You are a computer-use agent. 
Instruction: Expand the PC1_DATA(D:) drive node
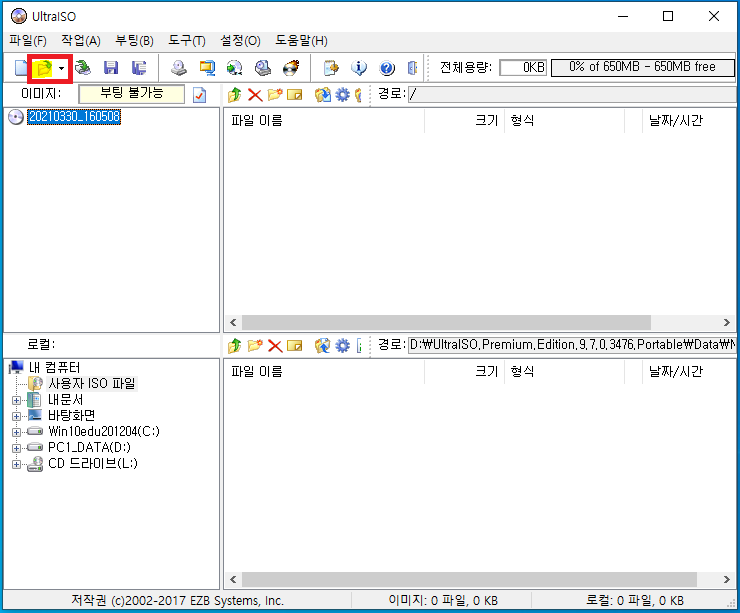click(16, 448)
